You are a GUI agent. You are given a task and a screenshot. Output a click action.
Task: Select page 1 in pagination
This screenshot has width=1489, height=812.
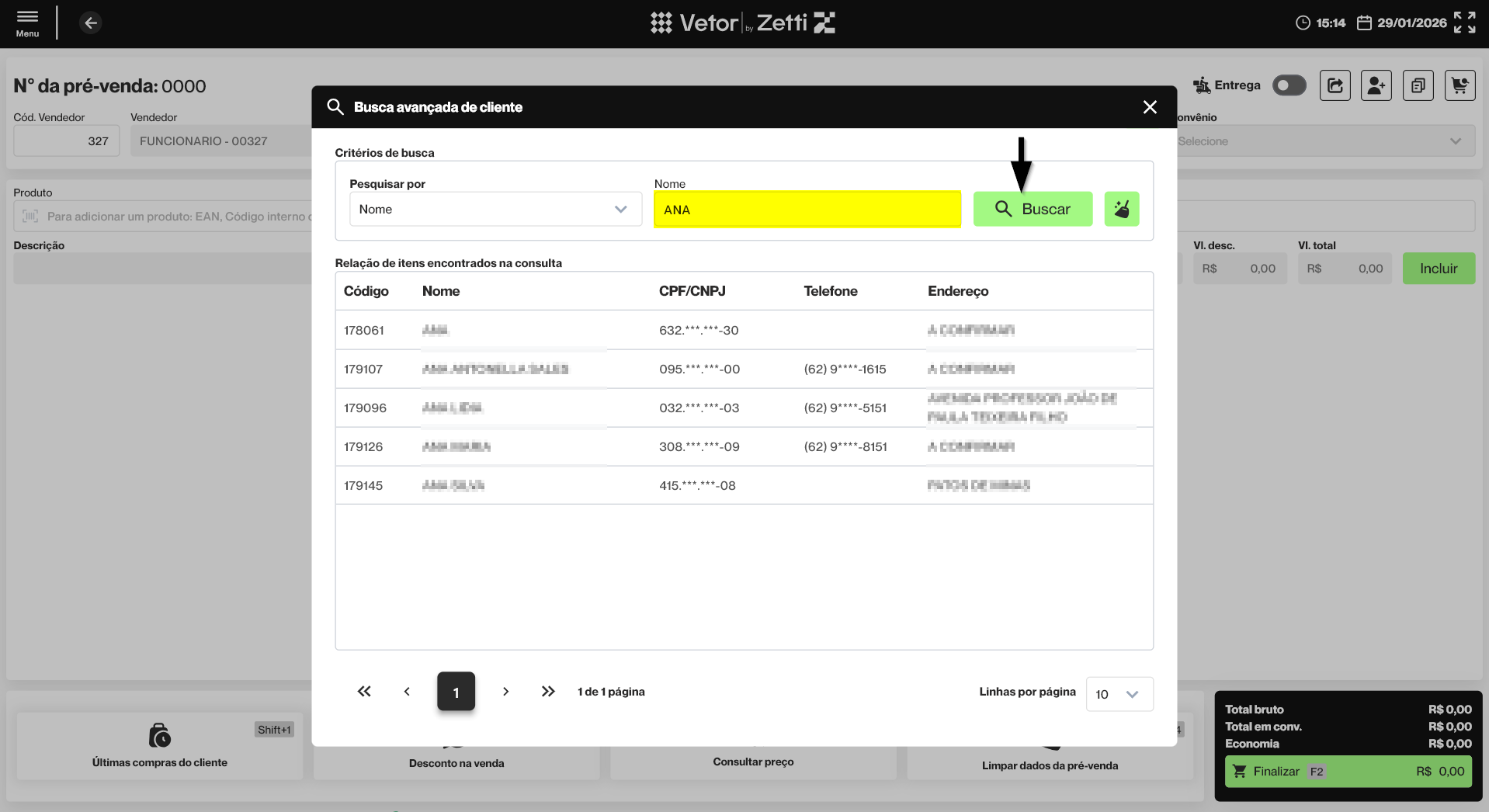click(456, 692)
